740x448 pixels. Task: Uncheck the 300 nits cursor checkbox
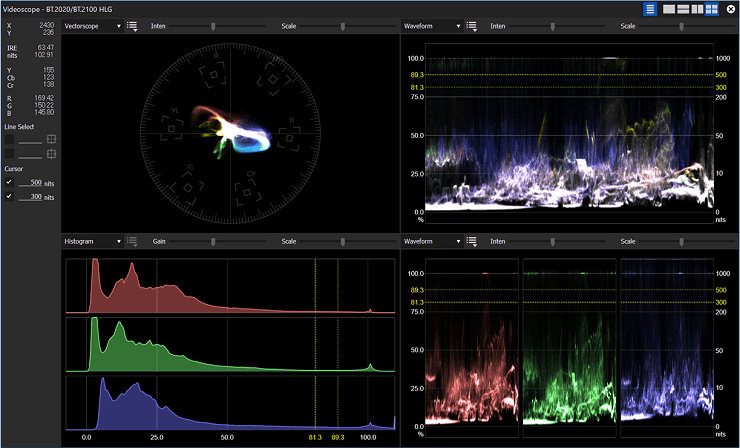[10, 197]
